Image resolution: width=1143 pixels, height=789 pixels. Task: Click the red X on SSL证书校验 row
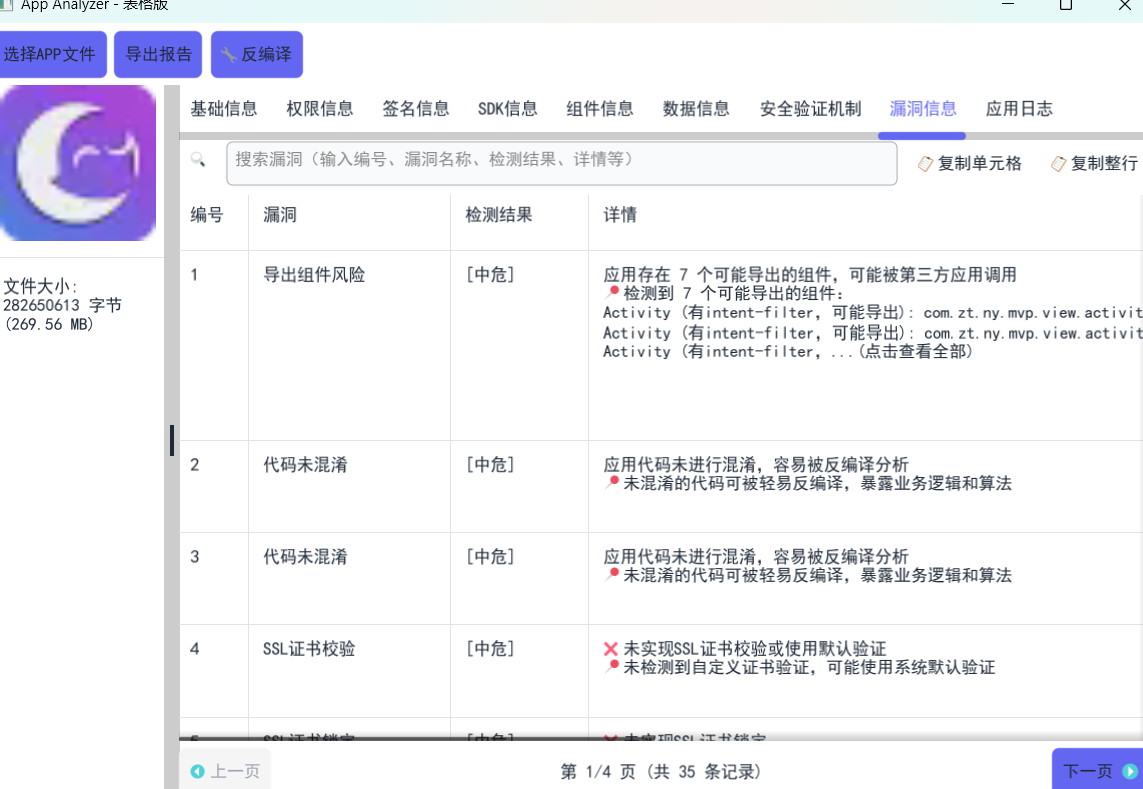611,650
